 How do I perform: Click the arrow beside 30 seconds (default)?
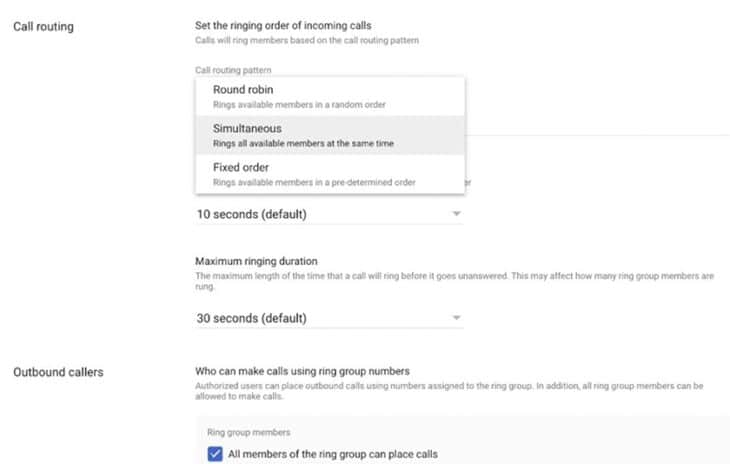tap(456, 318)
